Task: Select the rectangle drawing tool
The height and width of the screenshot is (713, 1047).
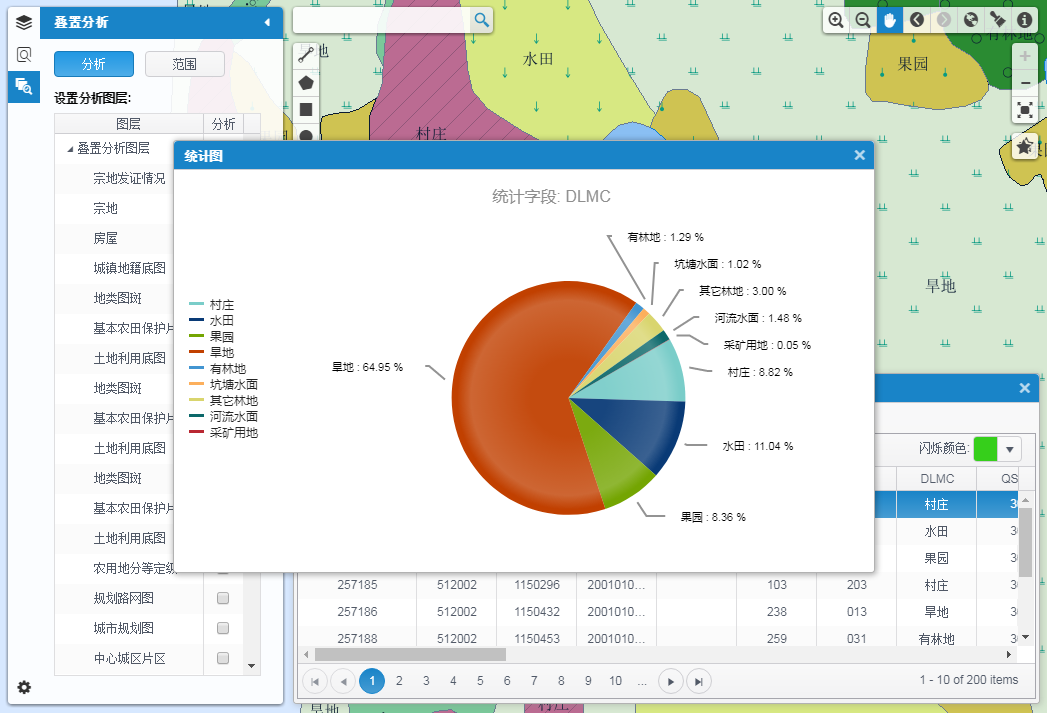Action: point(306,109)
